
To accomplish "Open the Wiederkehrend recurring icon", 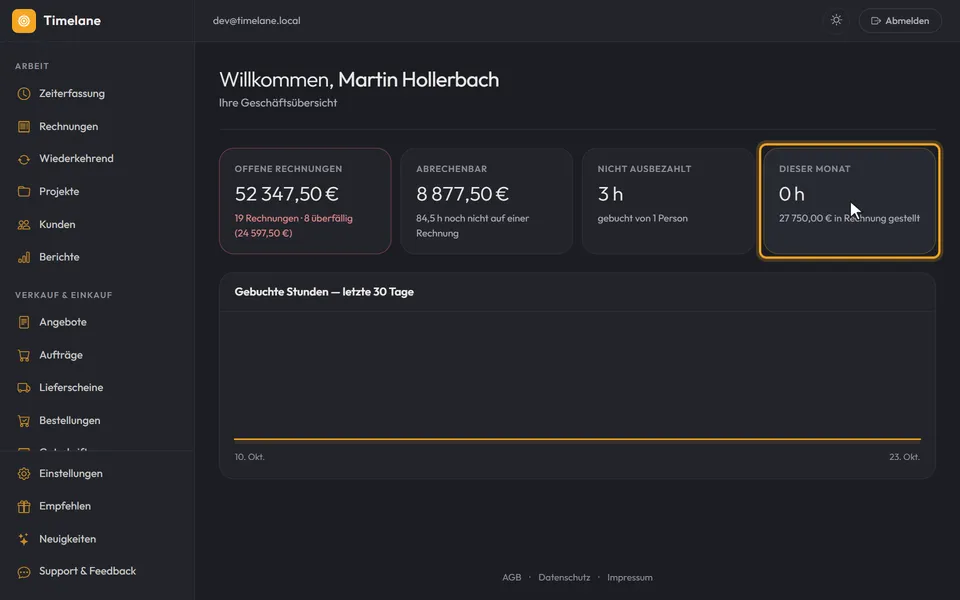I will 24,159.
